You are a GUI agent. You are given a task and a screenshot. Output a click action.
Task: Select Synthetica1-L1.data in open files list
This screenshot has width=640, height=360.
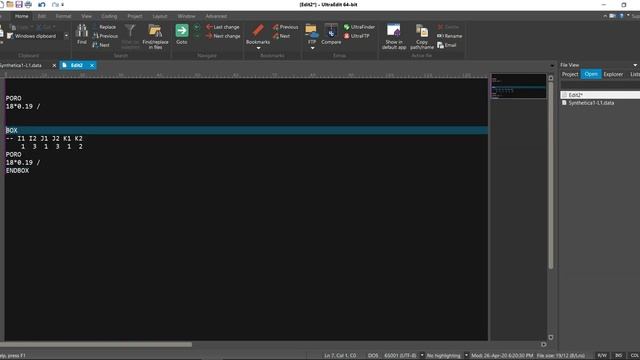coord(591,103)
